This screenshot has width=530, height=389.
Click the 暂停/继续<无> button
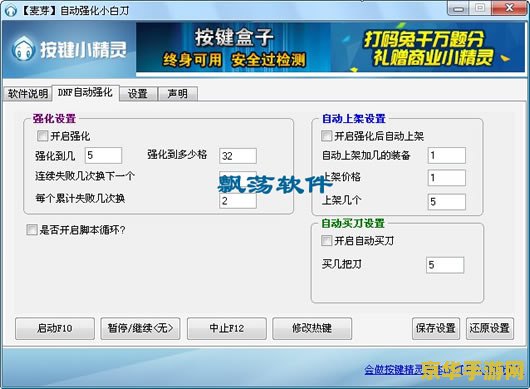(140, 329)
